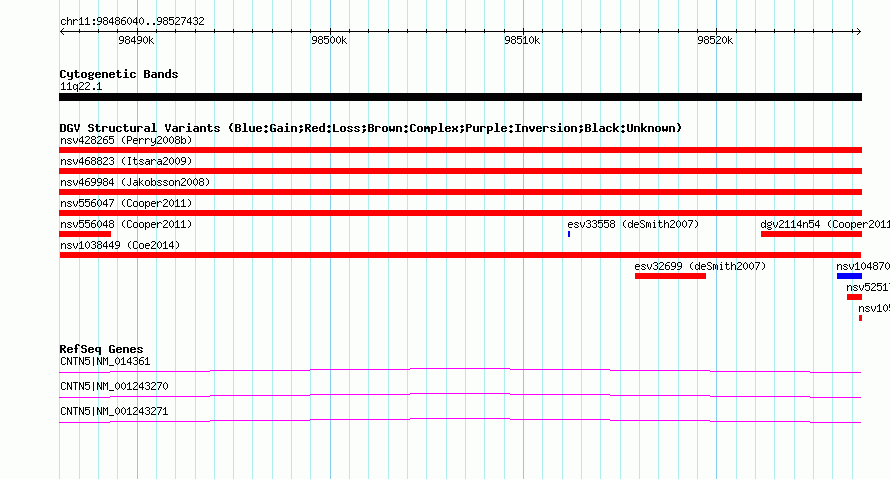Click the red loss bar under esv32699
The height and width of the screenshot is (479, 890).
coord(670,276)
